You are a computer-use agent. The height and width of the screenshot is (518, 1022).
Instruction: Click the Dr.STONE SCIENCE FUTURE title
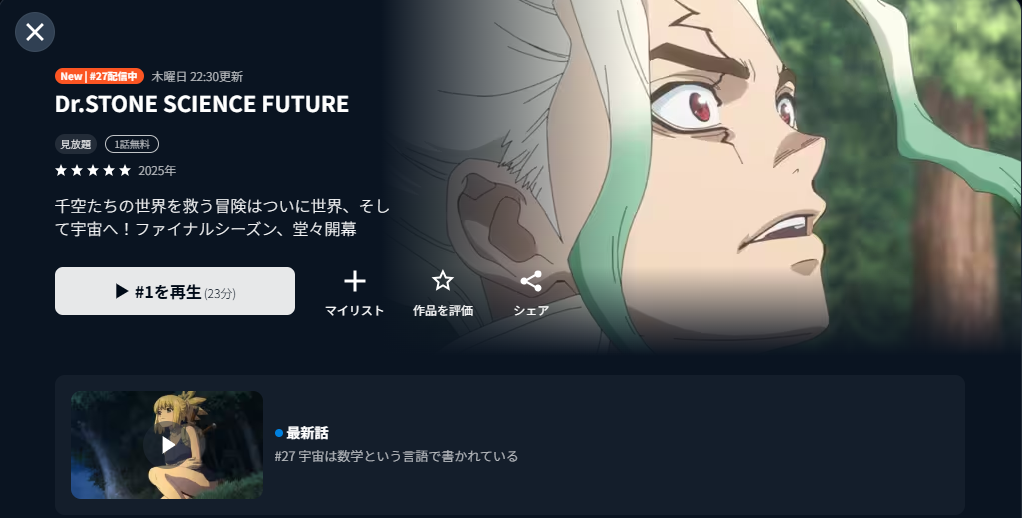(x=202, y=104)
